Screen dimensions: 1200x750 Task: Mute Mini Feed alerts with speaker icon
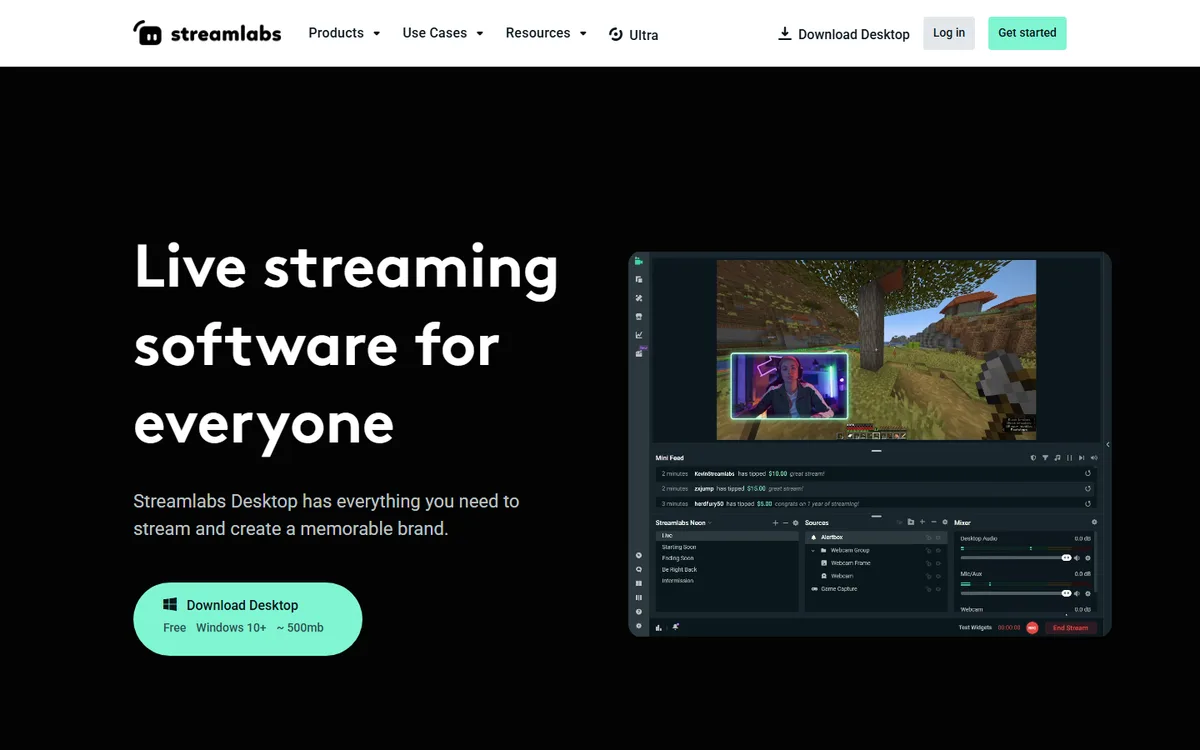pyautogui.click(x=1094, y=458)
